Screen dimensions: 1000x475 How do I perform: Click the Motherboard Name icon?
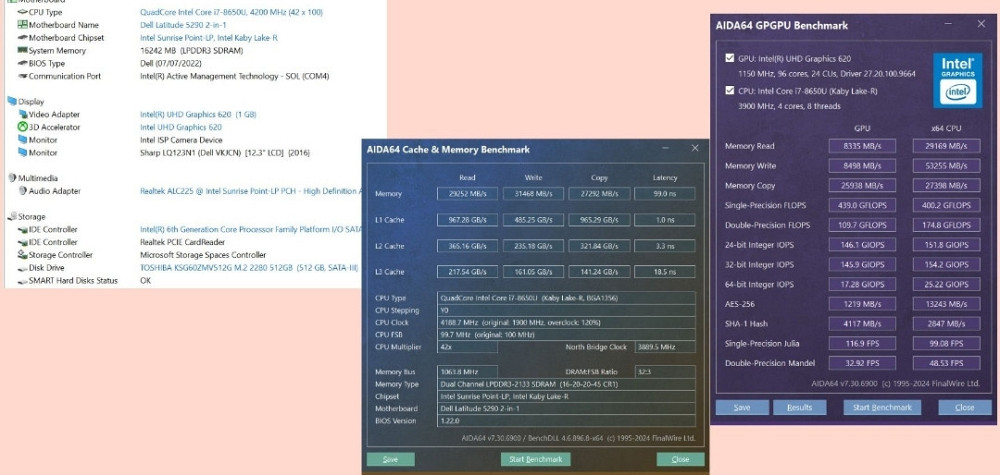[x=21, y=25]
